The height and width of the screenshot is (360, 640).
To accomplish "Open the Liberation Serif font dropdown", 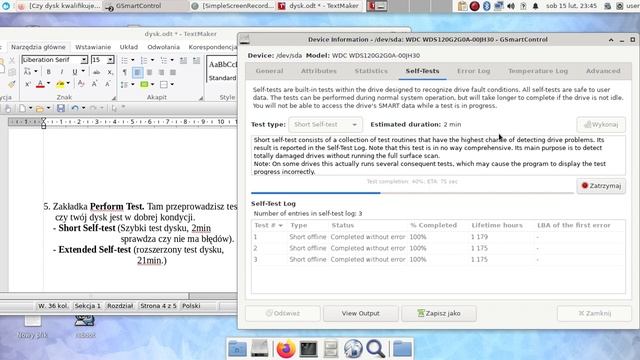I will (84, 60).
